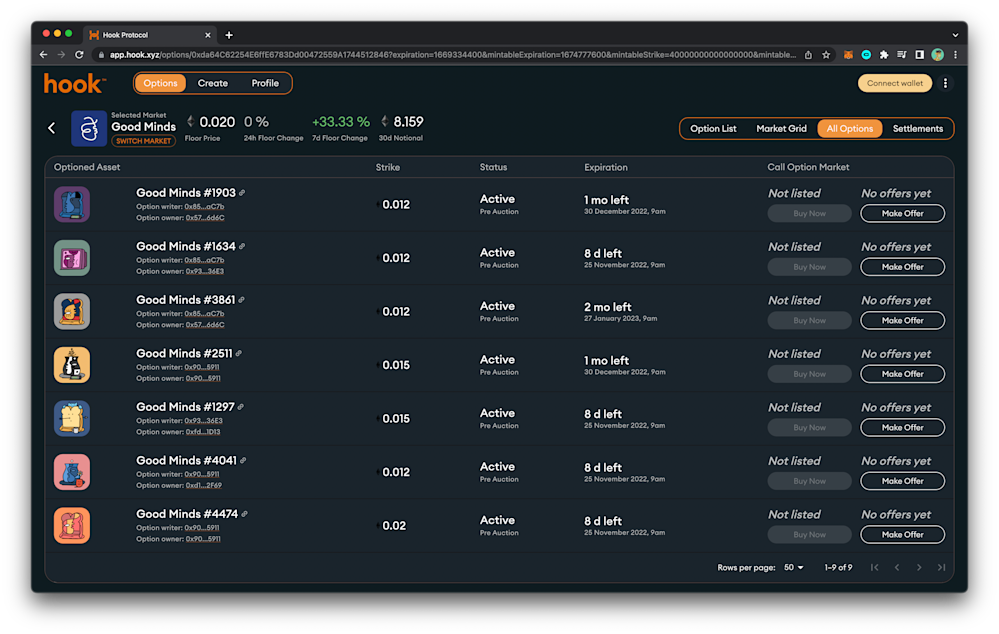This screenshot has width=999, height=634.
Task: Go back with the left chevron beside Good Minds
Action: (52, 128)
